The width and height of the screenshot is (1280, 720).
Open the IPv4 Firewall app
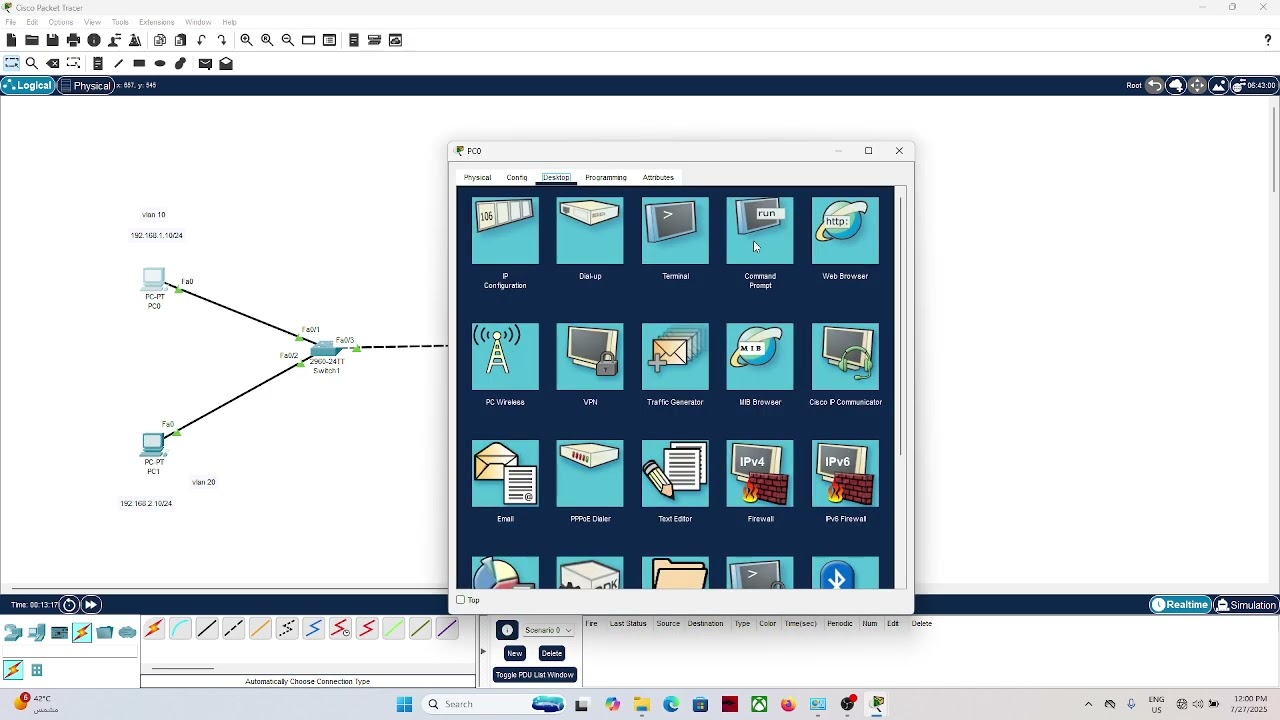(x=760, y=474)
